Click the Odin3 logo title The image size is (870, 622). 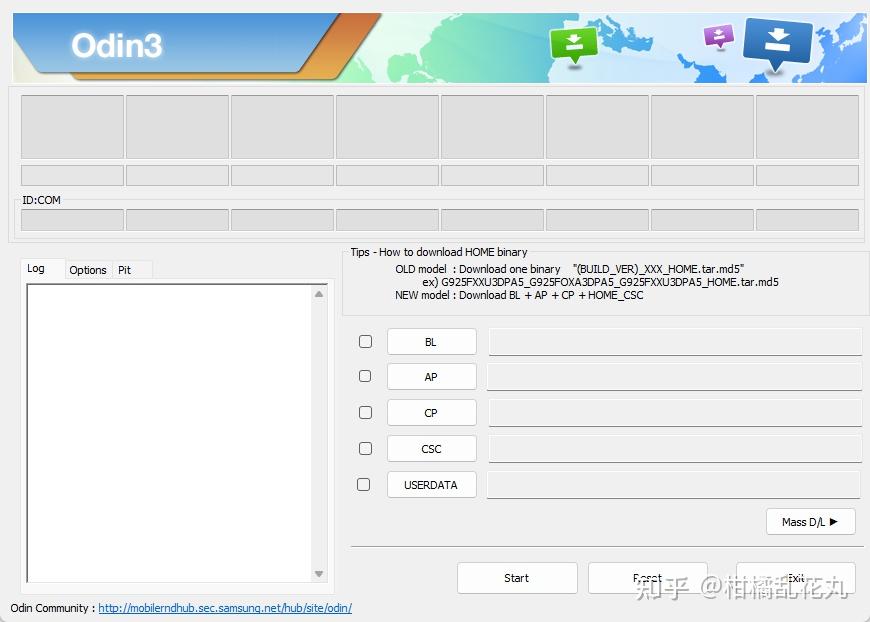point(117,45)
